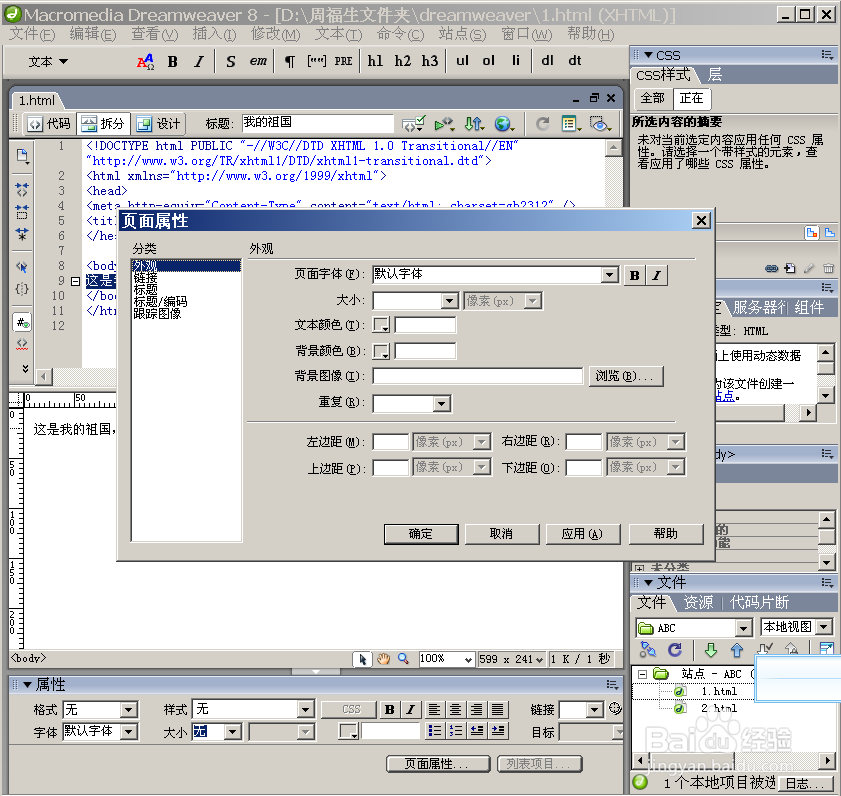Click the OK confirm button in dialog
Screen dimensions: 841x796
[x=421, y=534]
